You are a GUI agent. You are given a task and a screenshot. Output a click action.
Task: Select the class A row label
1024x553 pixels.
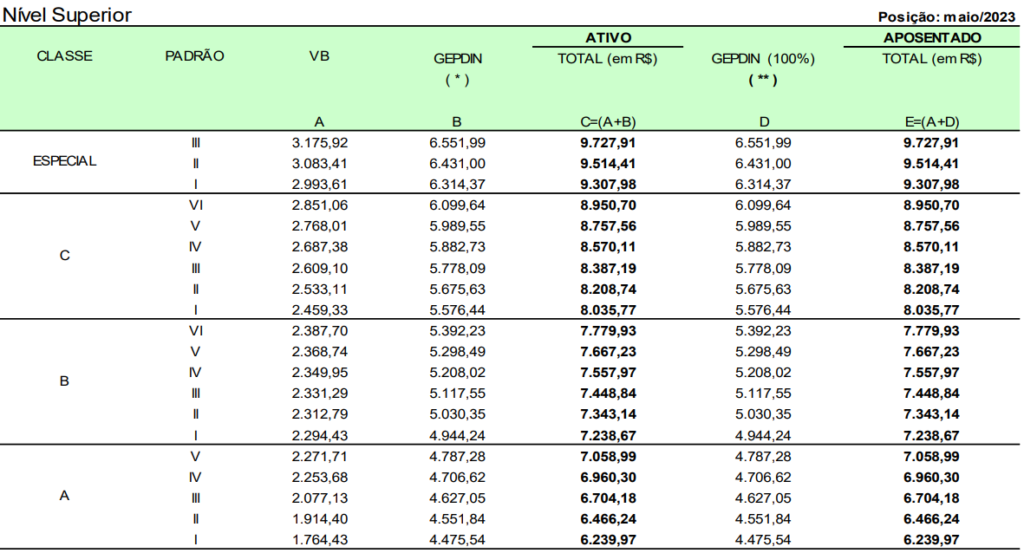point(64,495)
